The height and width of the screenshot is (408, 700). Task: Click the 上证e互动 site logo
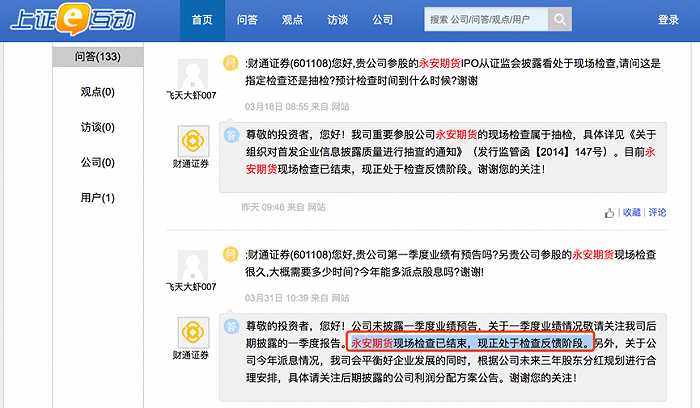pos(73,20)
